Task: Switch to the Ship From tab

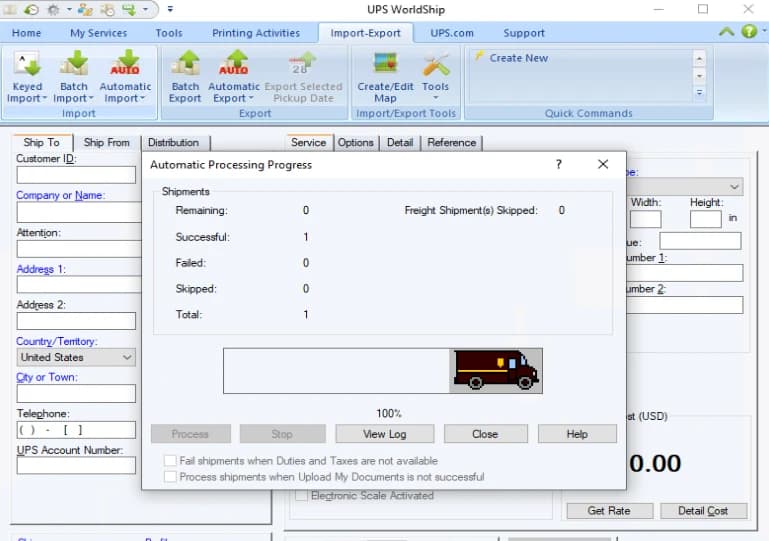Action: [x=106, y=142]
